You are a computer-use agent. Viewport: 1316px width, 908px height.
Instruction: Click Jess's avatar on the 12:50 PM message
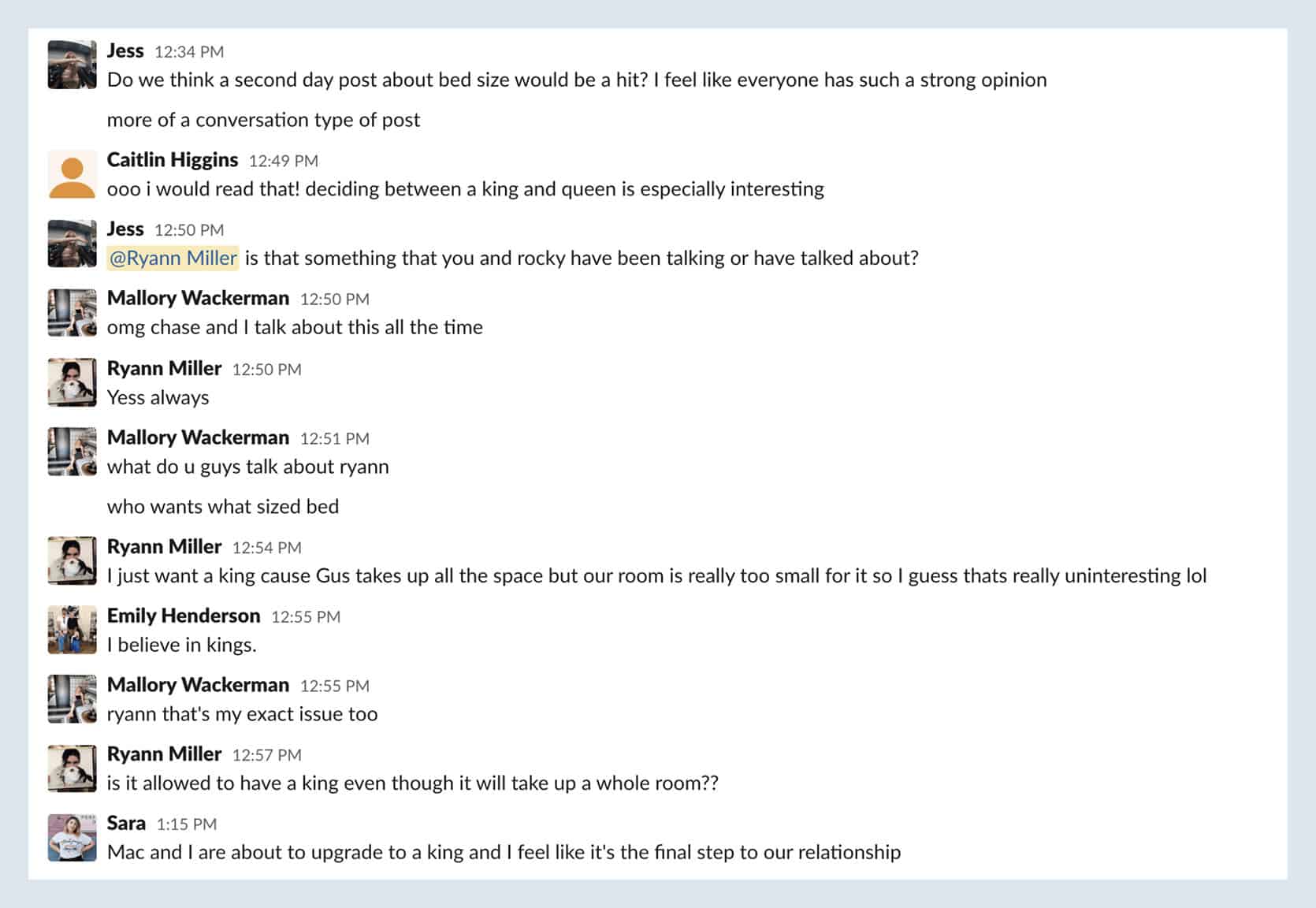click(72, 243)
